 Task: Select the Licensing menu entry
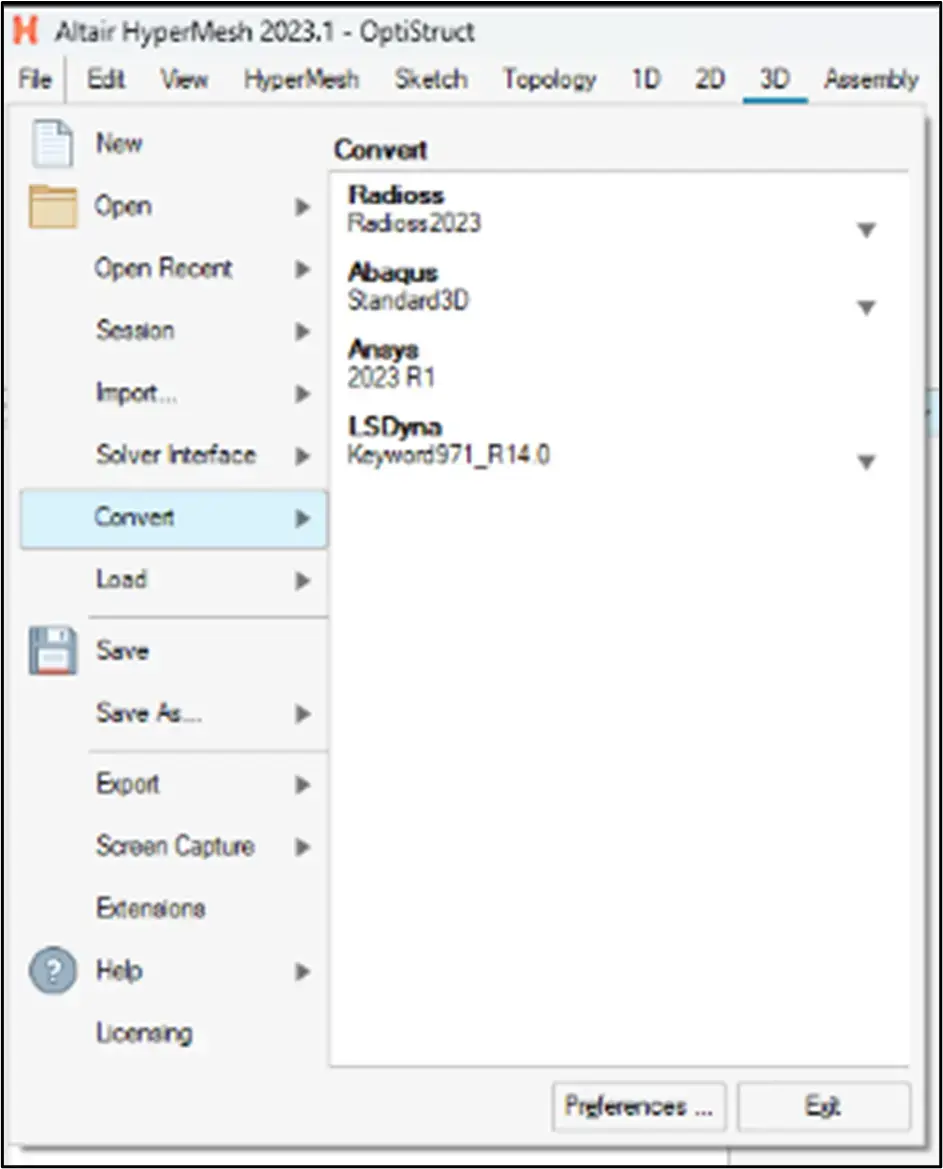144,1033
